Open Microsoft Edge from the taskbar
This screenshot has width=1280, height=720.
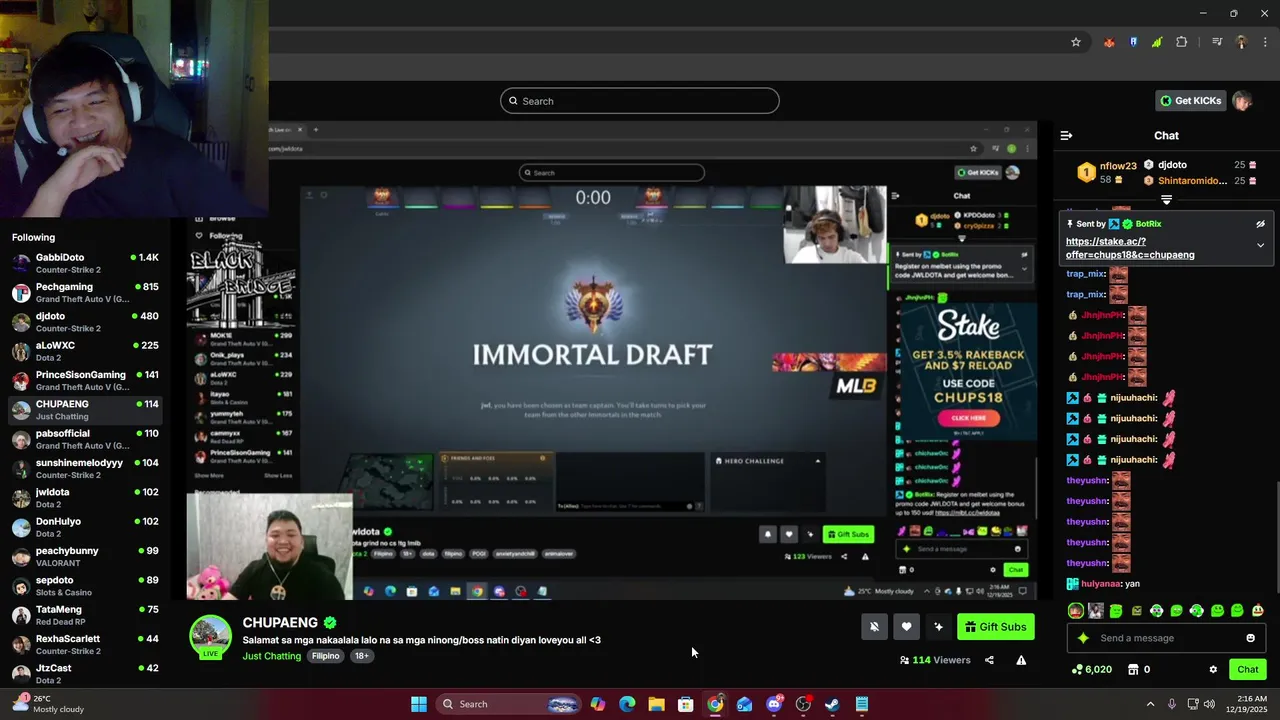[627, 704]
